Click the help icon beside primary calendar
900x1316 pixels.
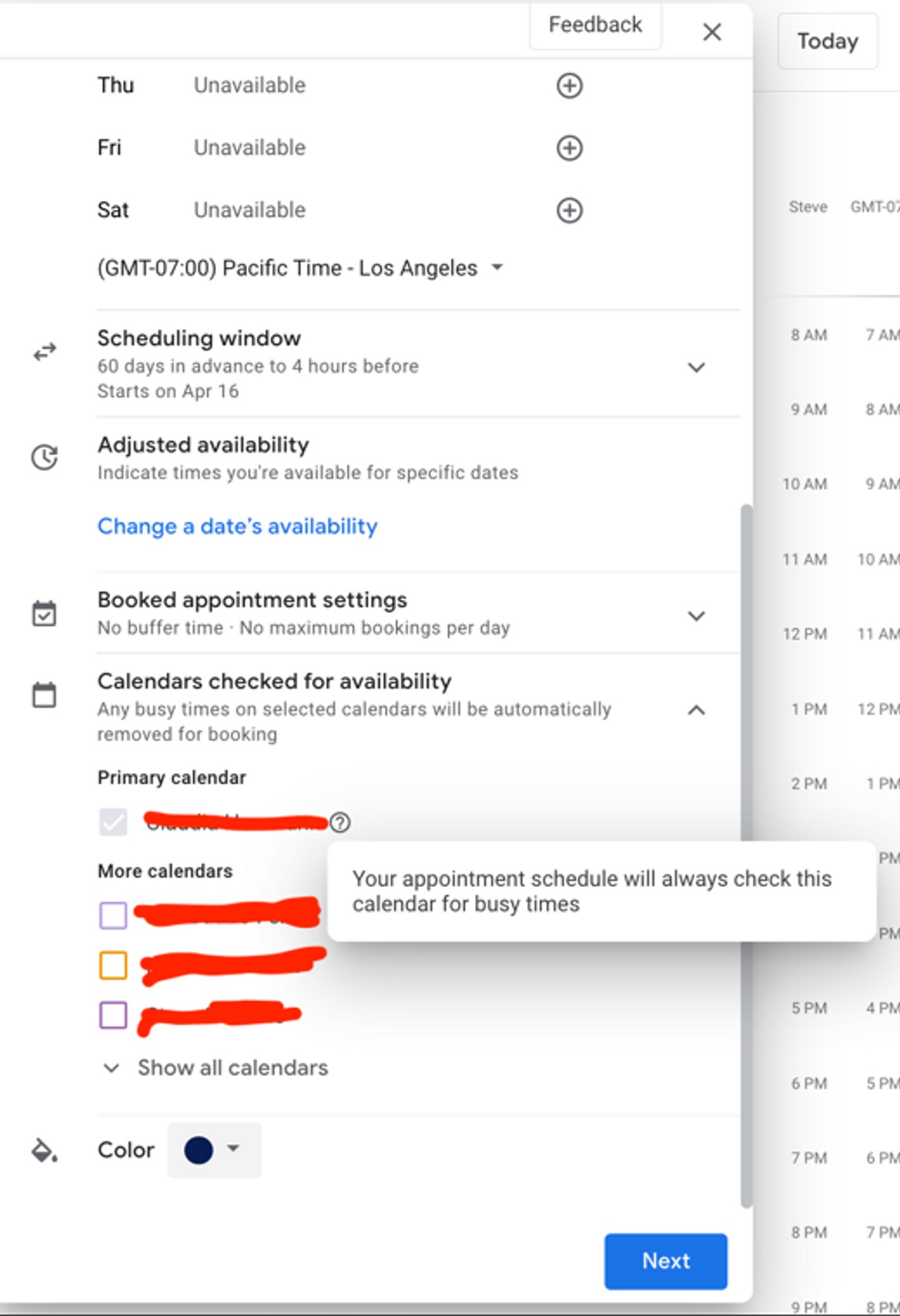pyautogui.click(x=340, y=822)
